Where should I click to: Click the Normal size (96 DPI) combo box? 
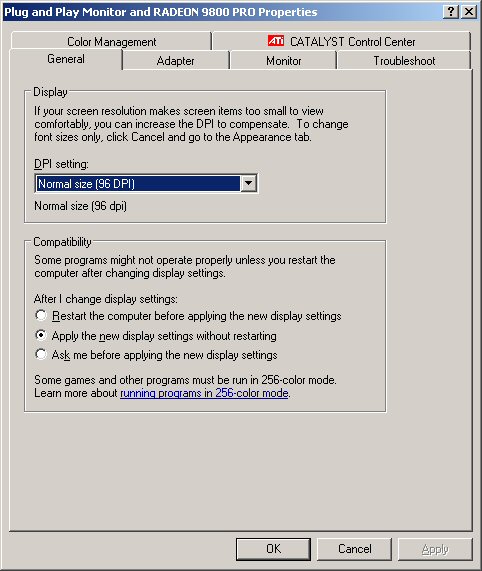146,183
